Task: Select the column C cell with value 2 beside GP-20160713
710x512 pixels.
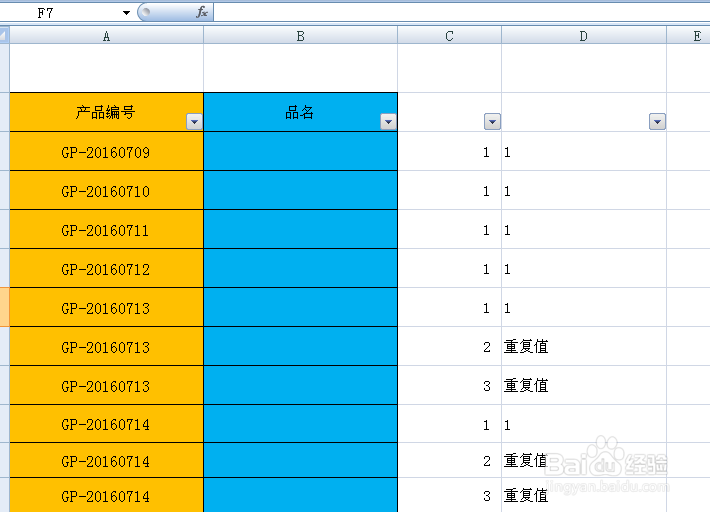Action: click(449, 347)
